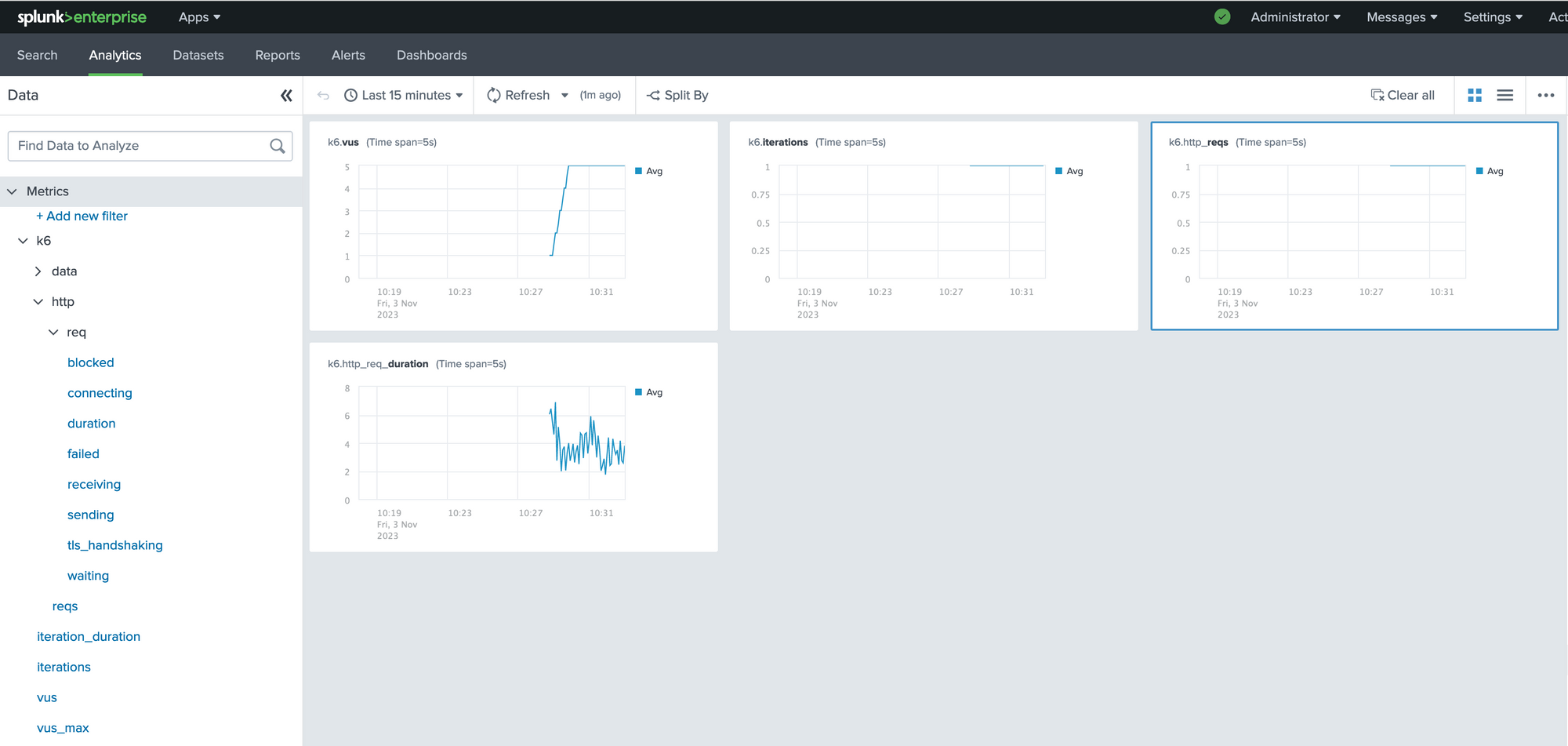
Task: Click the green health status checkmark
Action: pyautogui.click(x=1222, y=16)
